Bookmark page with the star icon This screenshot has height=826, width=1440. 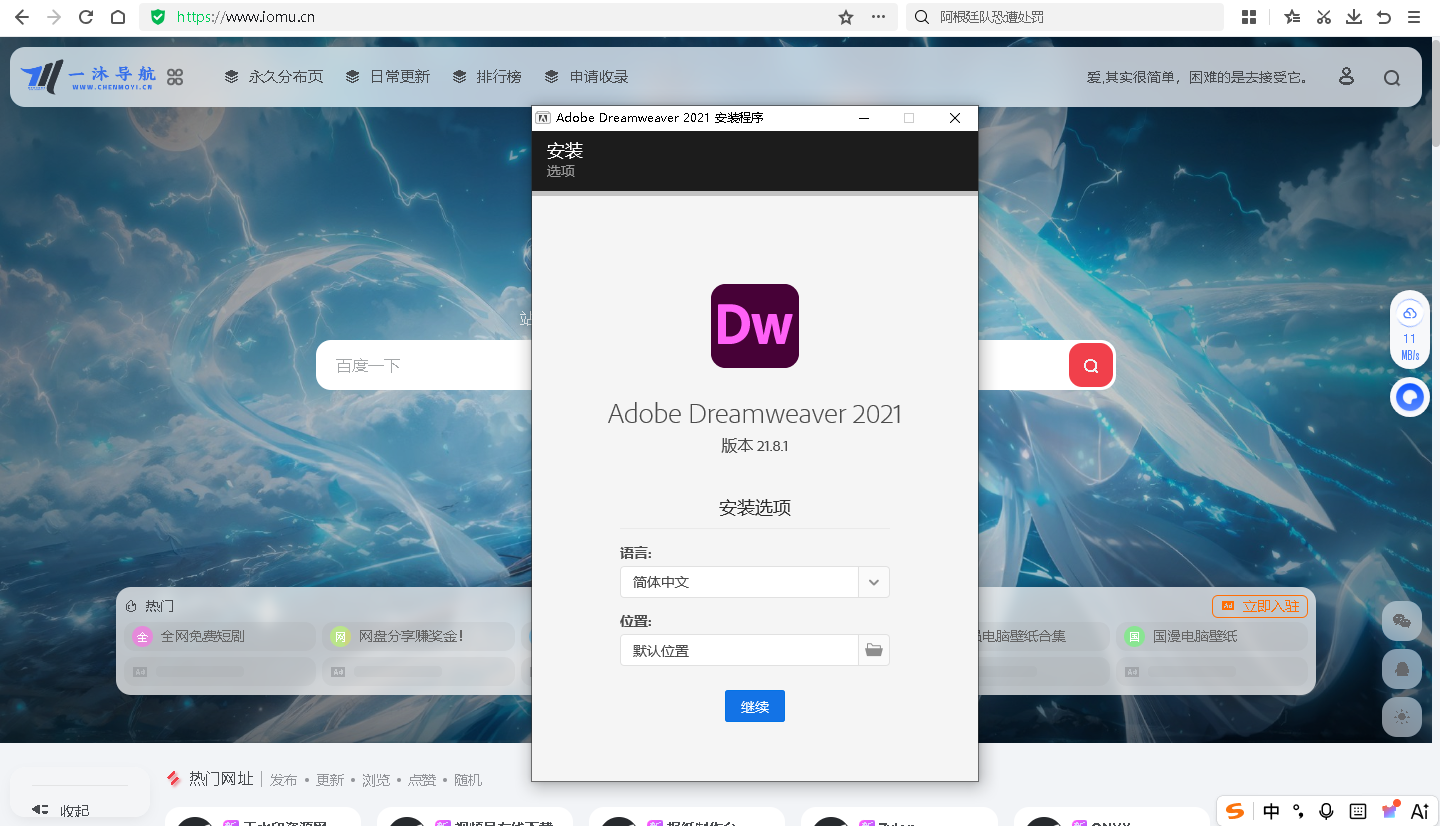point(846,17)
